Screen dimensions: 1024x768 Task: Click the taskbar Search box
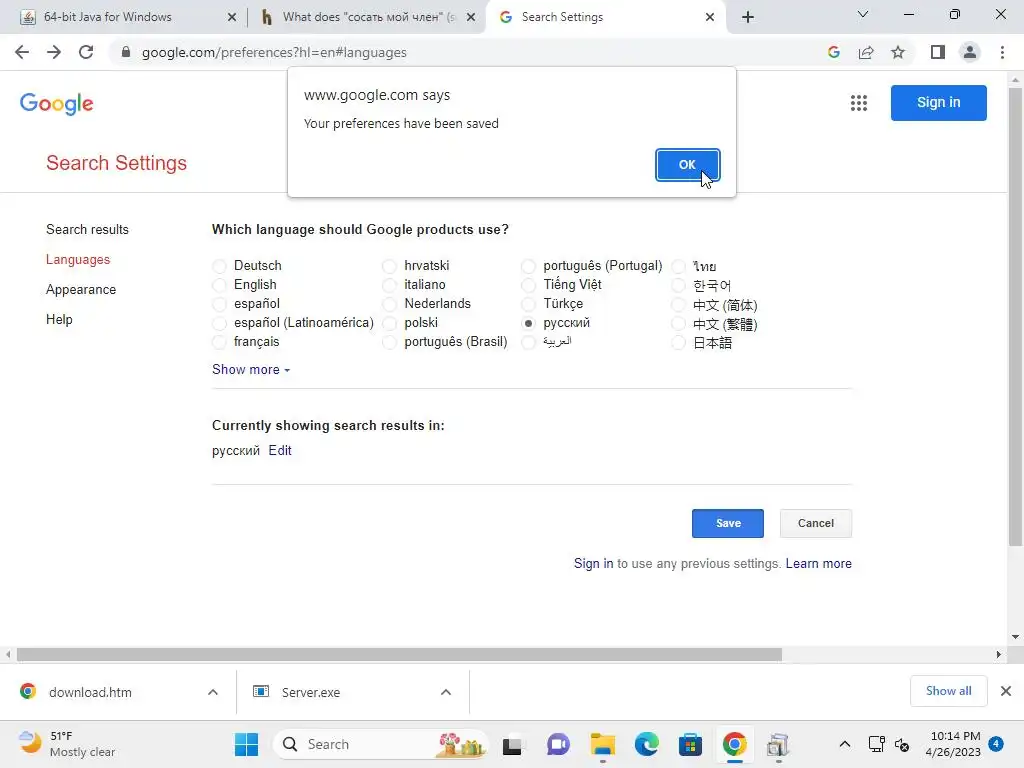click(x=381, y=744)
